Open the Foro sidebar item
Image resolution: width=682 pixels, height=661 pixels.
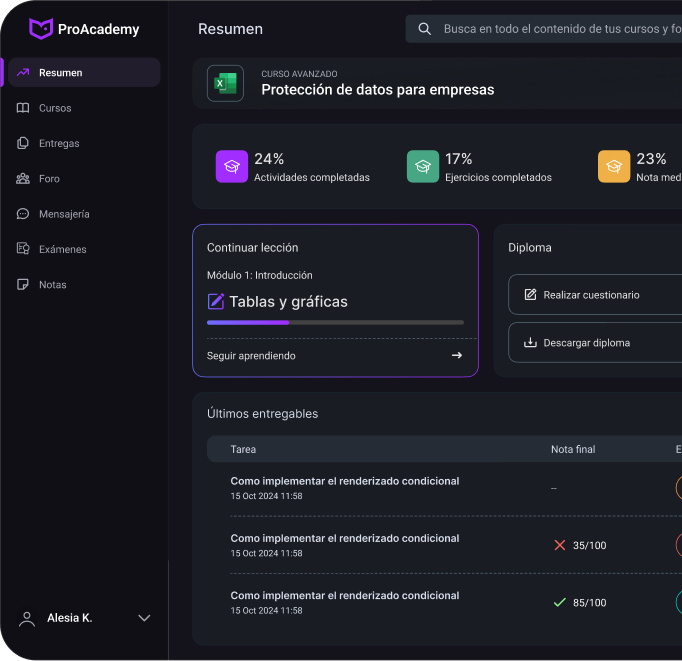coord(49,179)
